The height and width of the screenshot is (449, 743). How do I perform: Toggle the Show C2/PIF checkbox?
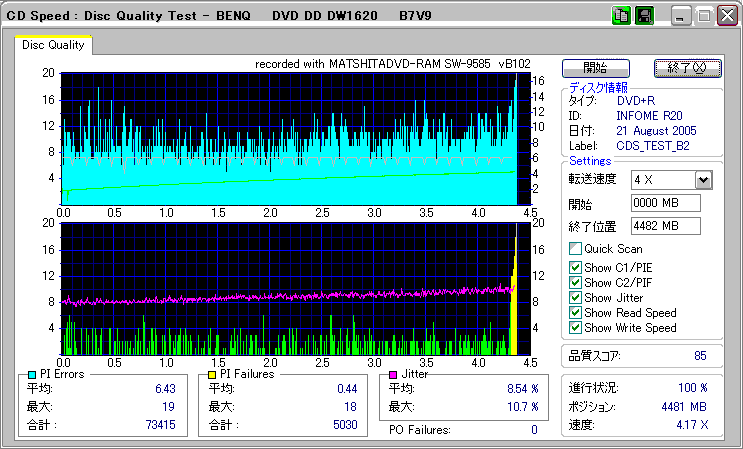click(575, 282)
